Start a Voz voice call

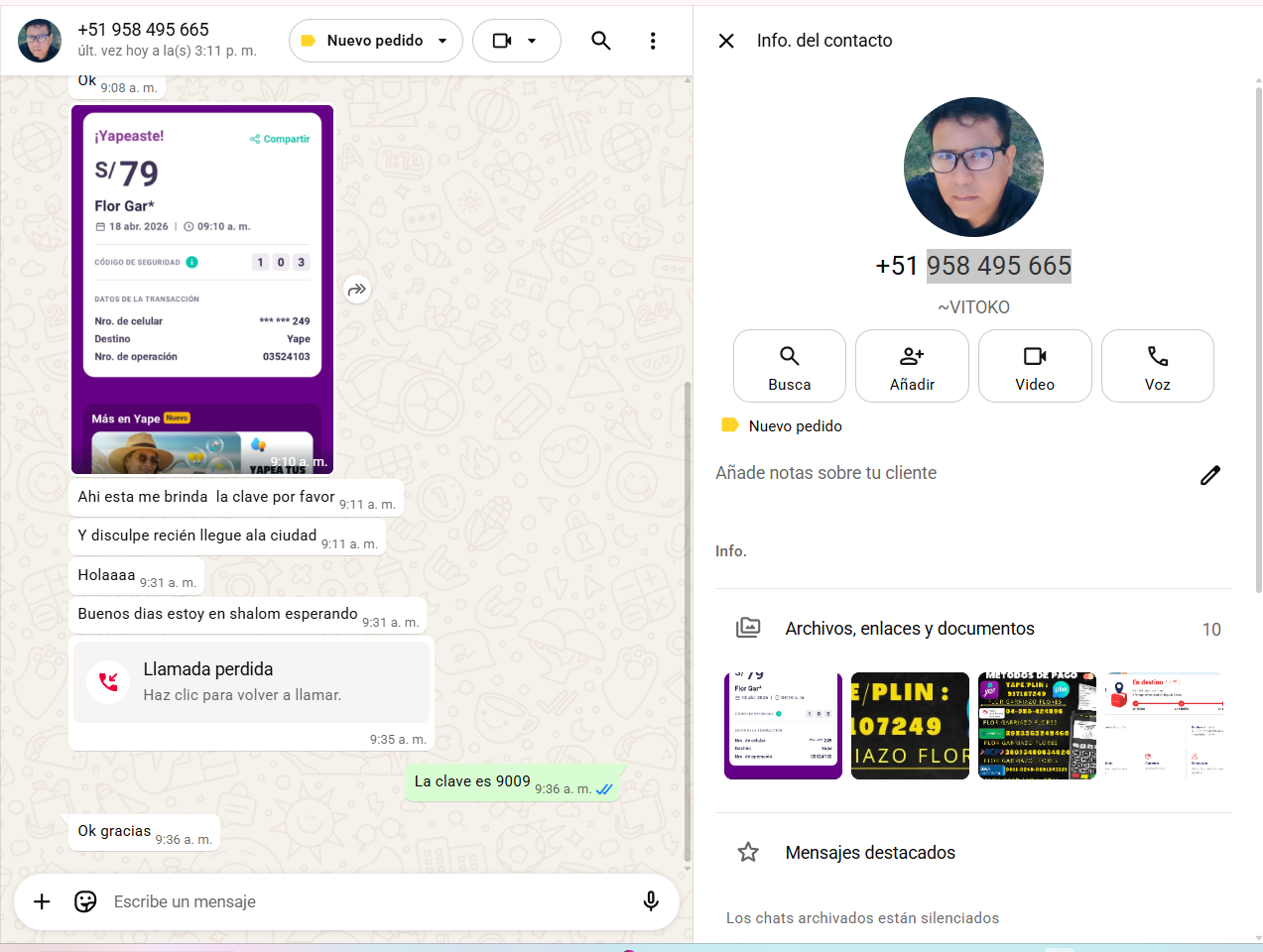pyautogui.click(x=1157, y=366)
